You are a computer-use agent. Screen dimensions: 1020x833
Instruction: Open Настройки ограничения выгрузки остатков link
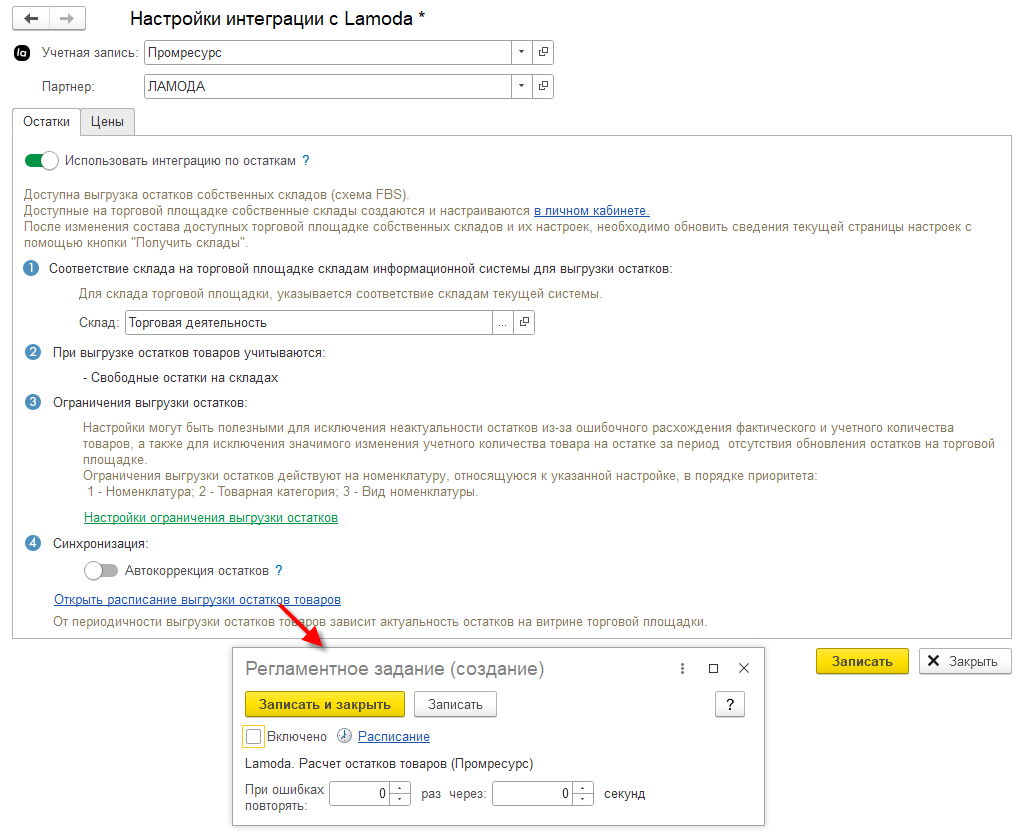point(211,518)
